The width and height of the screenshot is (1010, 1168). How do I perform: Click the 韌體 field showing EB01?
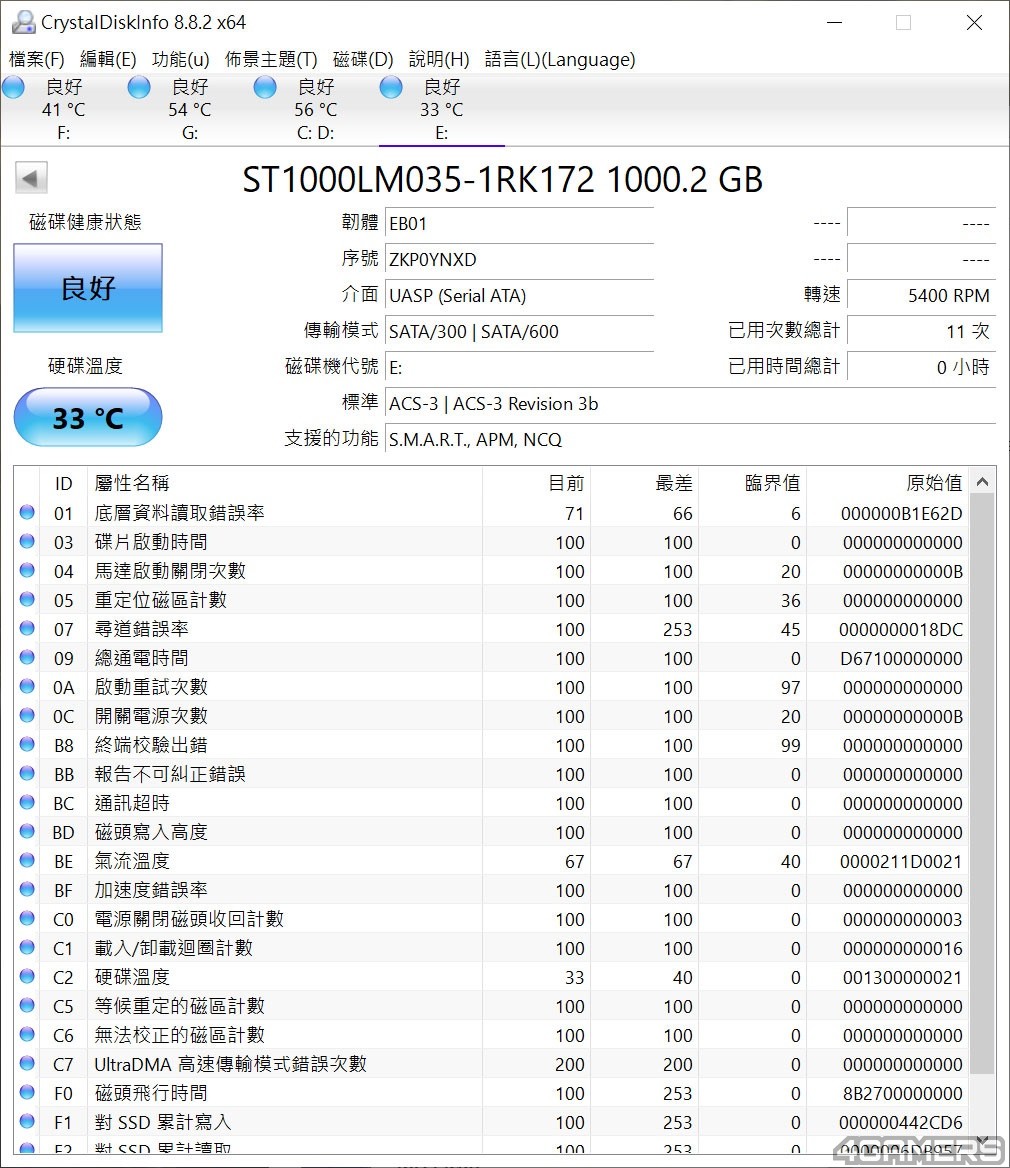point(519,223)
